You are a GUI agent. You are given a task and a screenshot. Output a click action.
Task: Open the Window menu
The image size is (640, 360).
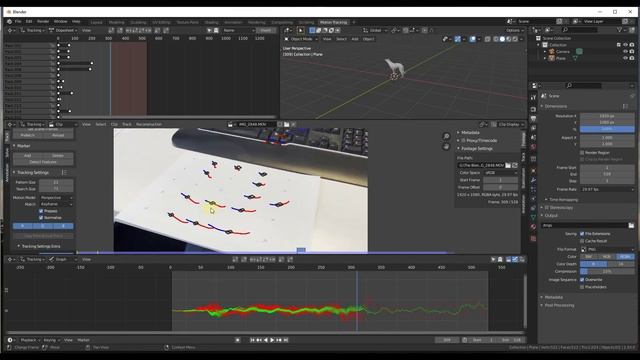pos(60,21)
